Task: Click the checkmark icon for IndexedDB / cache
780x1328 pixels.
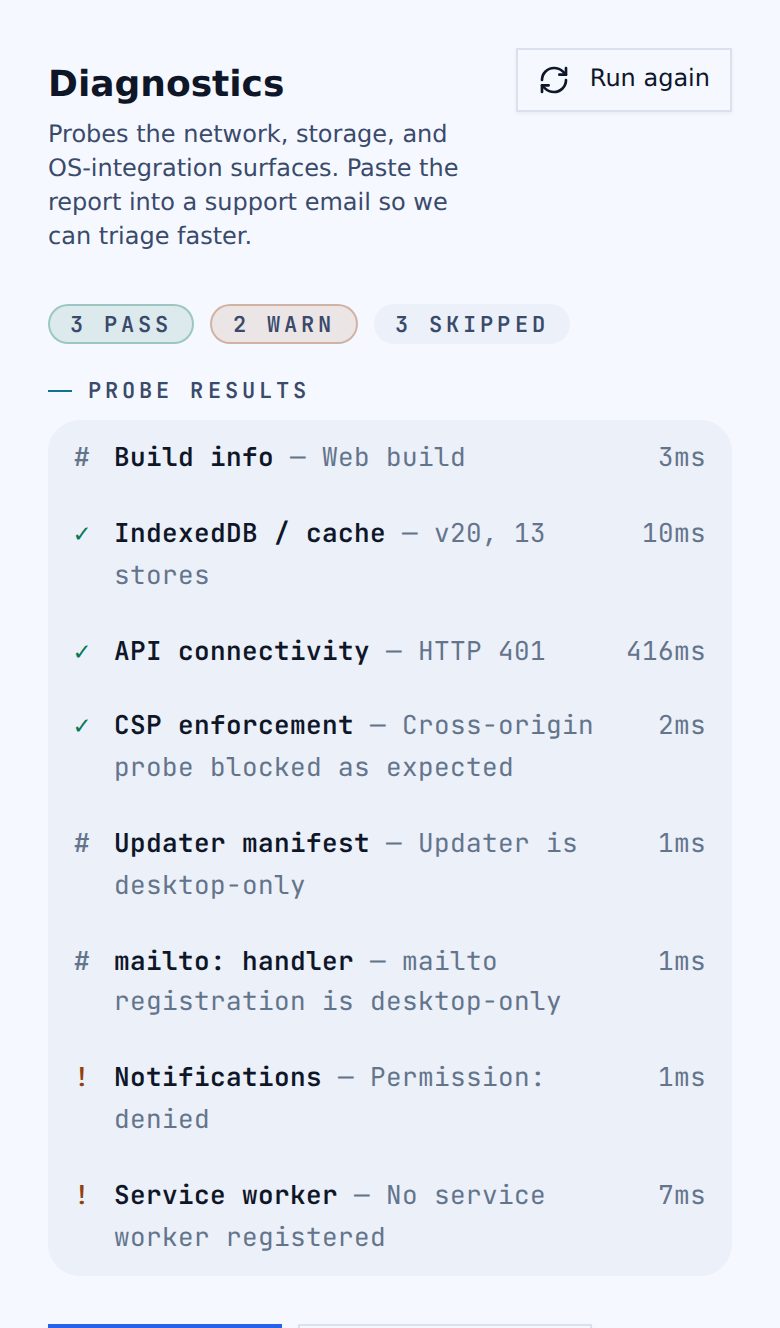Action: tap(82, 534)
